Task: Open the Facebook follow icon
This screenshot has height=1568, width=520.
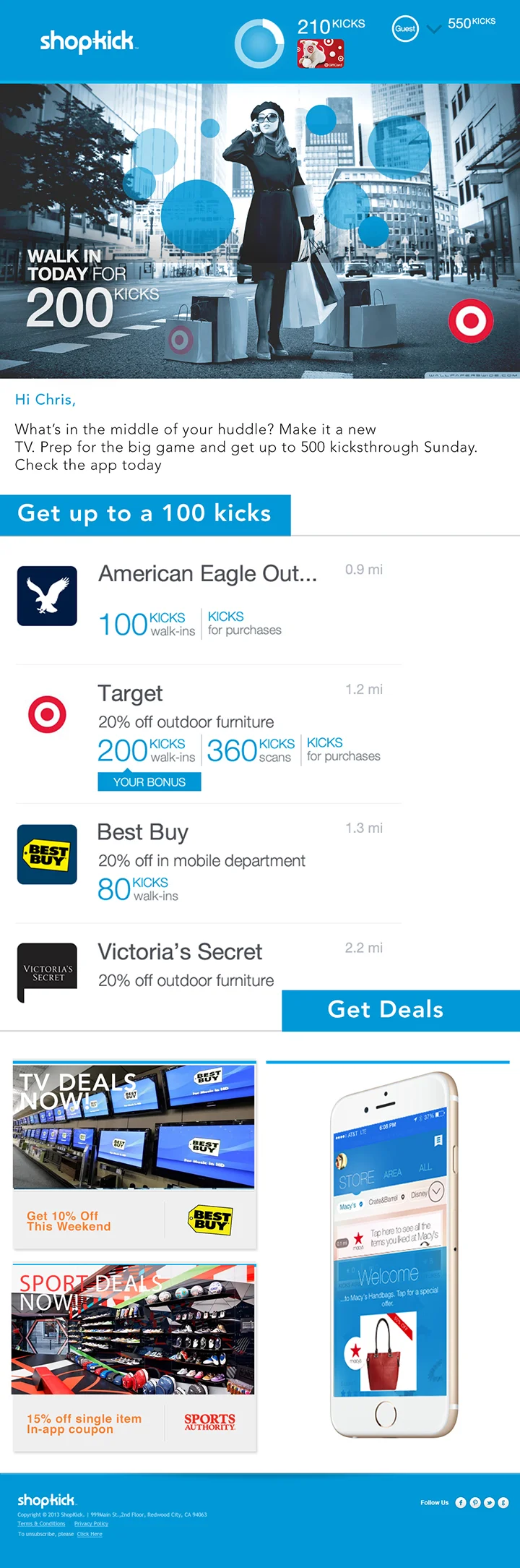Action: point(461,1502)
